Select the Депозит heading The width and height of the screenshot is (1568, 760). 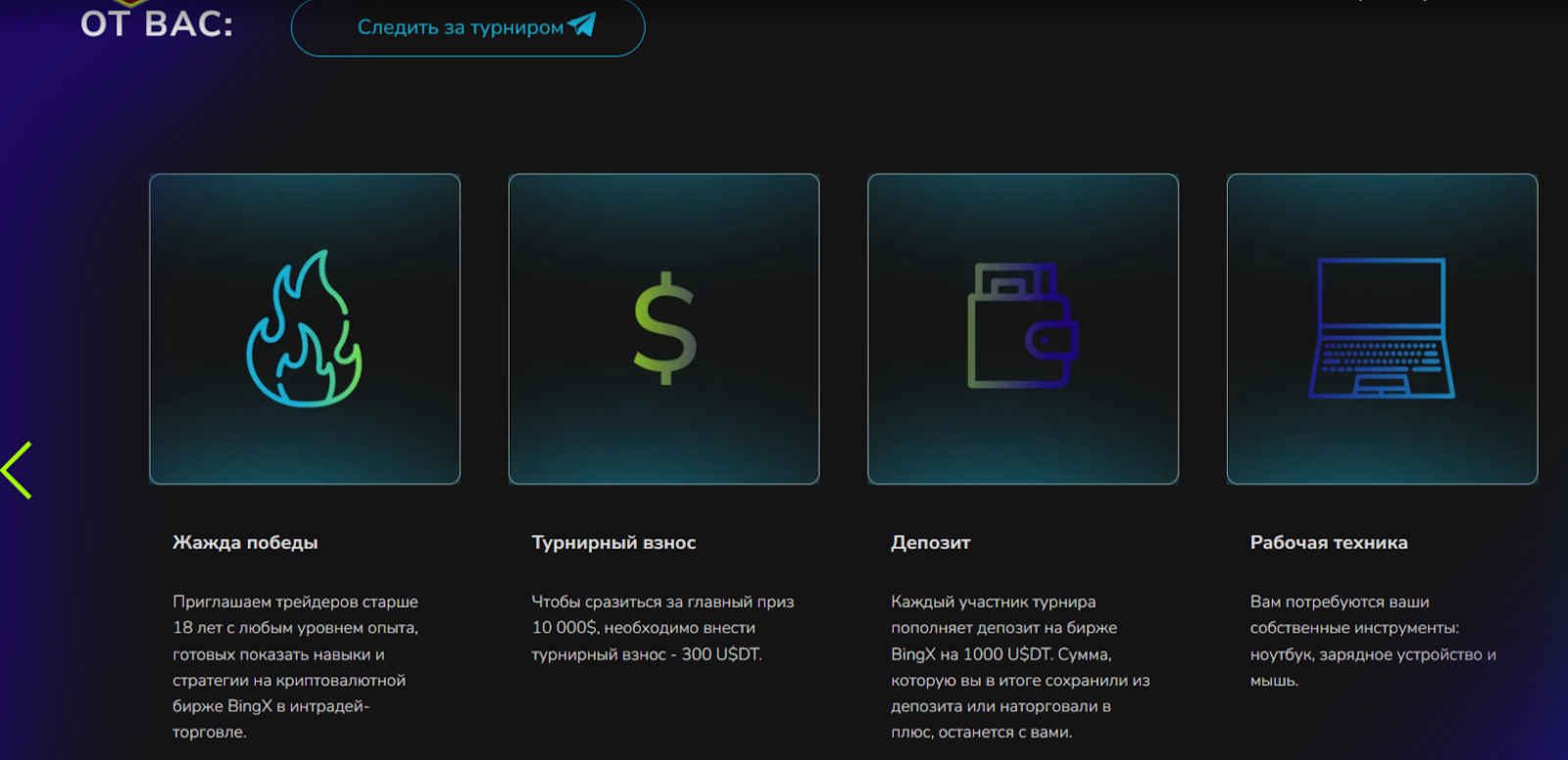click(930, 543)
